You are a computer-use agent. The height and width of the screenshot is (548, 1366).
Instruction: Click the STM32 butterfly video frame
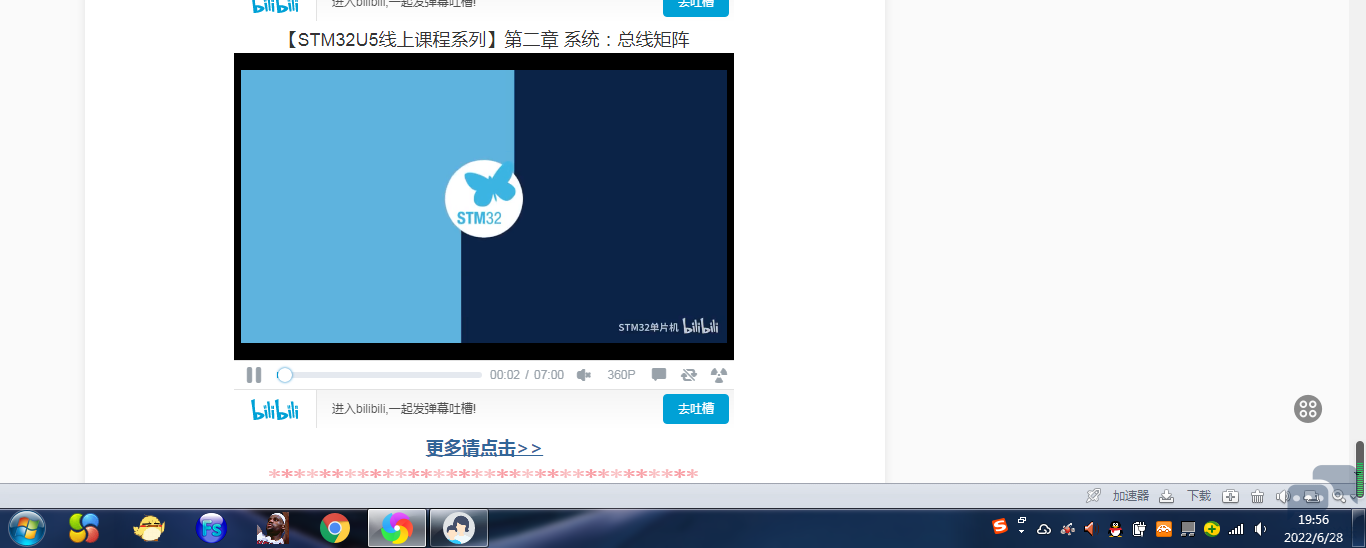point(484,206)
